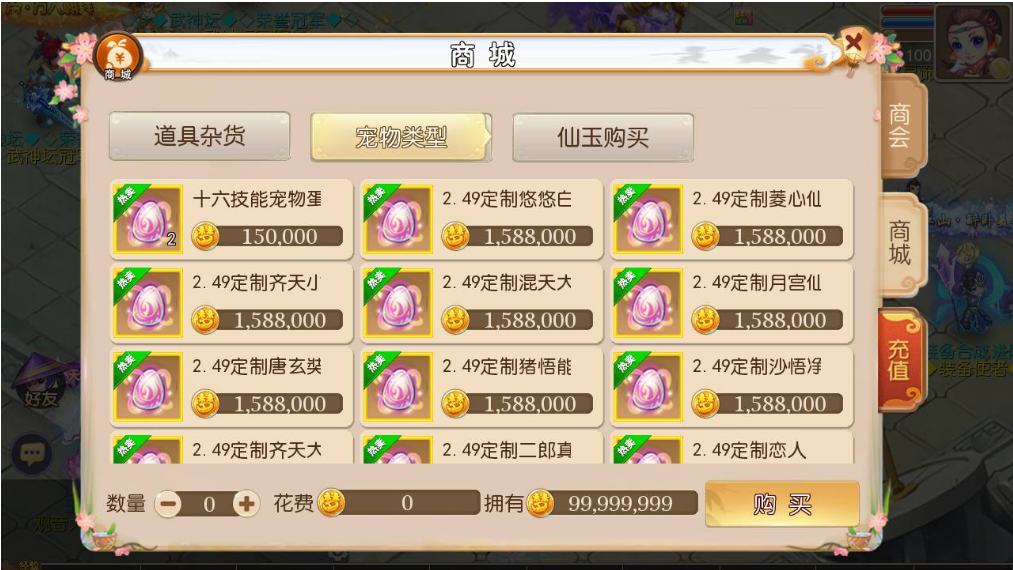Tap the player avatar portrait
This screenshot has height=570, width=1013.
[x=971, y=41]
